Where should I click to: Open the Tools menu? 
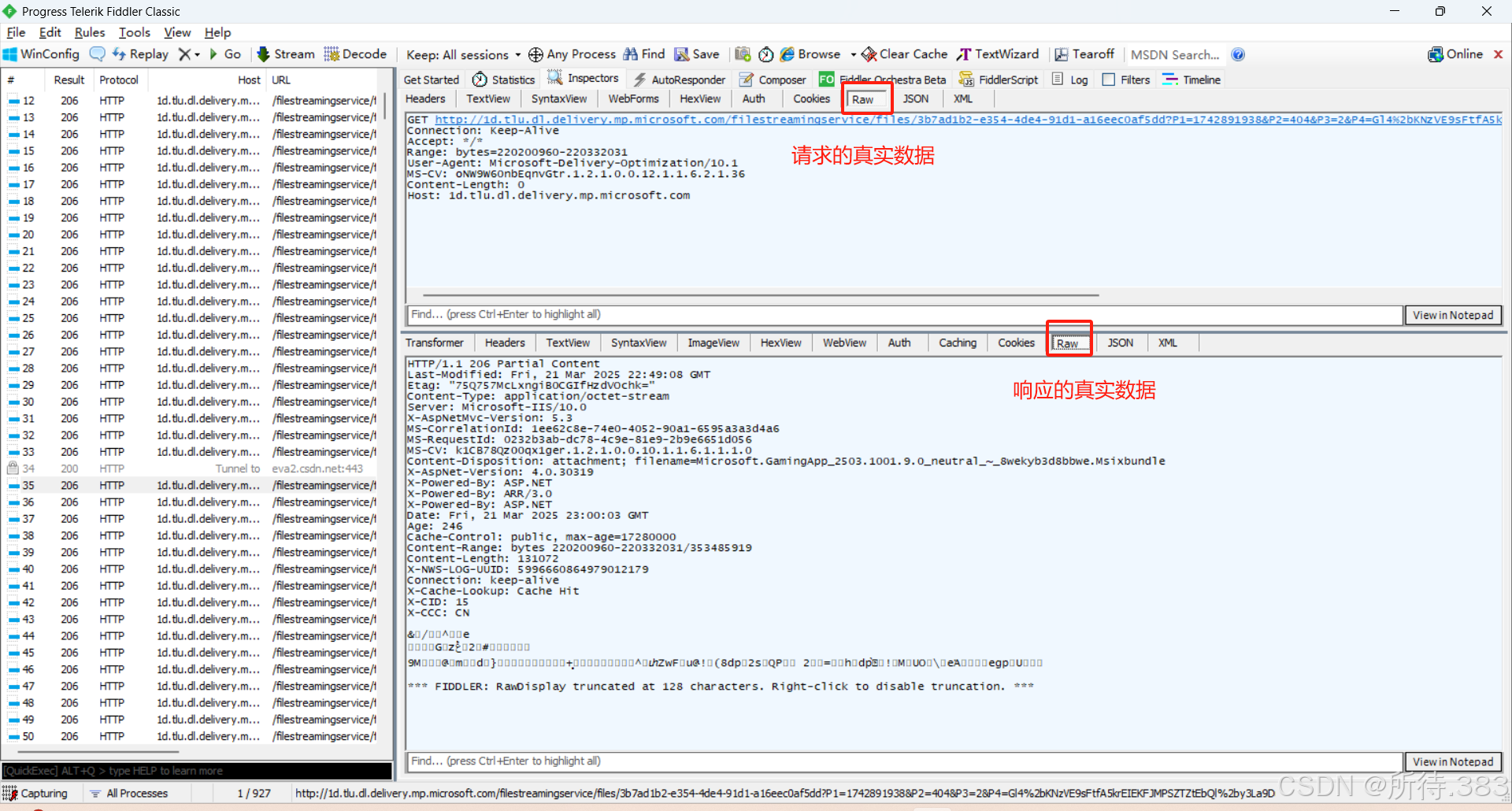click(135, 32)
